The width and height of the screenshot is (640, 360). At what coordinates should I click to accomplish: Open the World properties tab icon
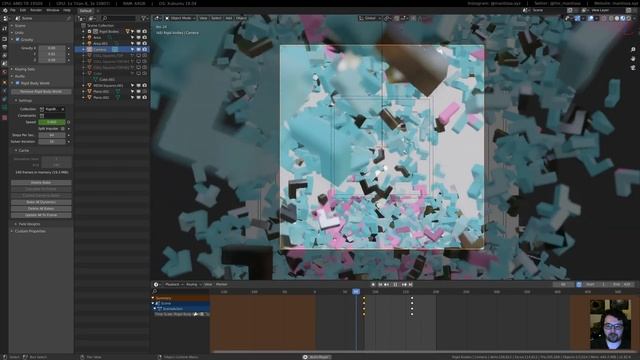click(x=4, y=72)
